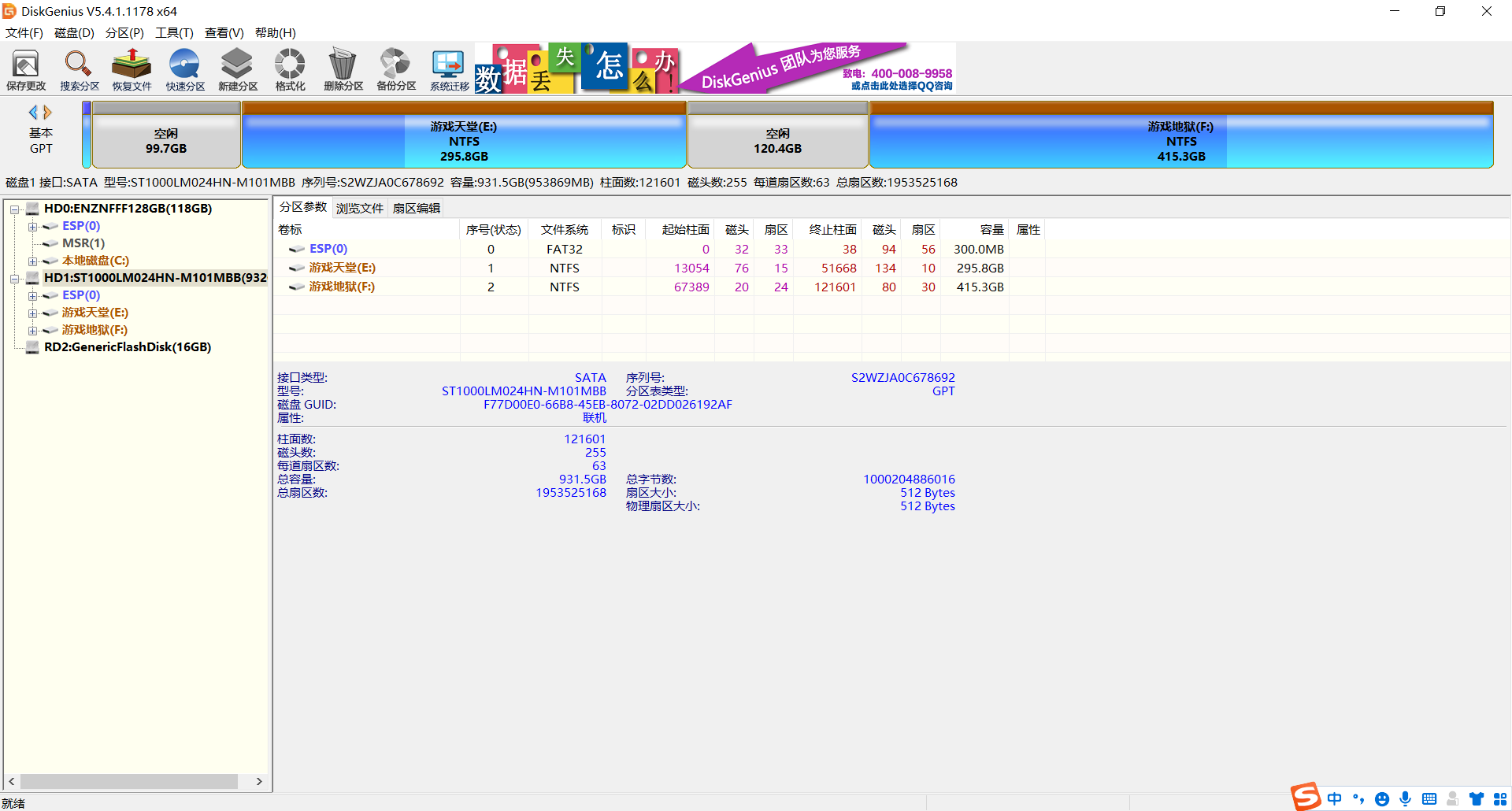Open the IME toolbox grid icon
The width and height of the screenshot is (1512, 811).
[x=1500, y=799]
